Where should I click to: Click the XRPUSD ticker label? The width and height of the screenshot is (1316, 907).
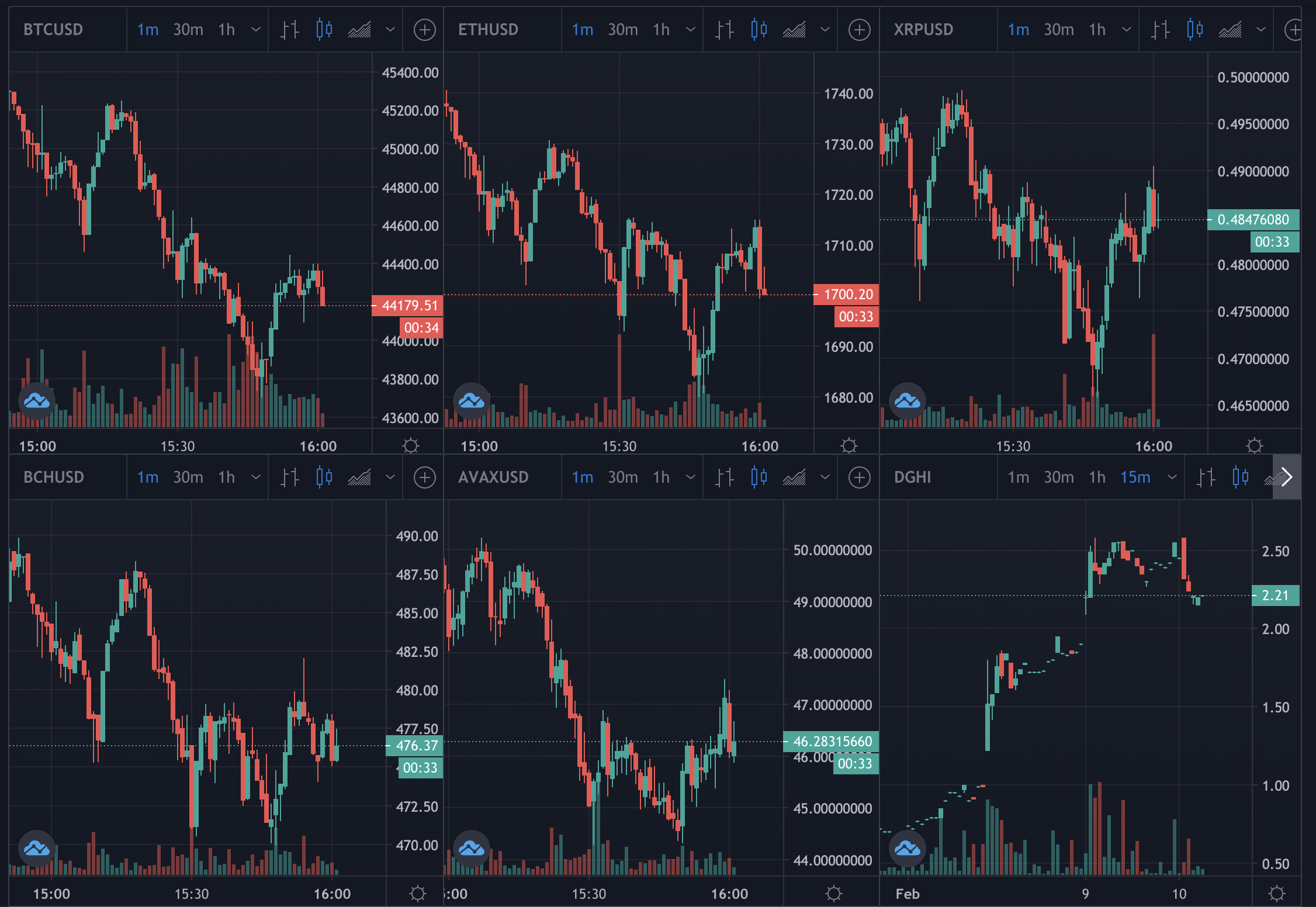click(x=923, y=29)
